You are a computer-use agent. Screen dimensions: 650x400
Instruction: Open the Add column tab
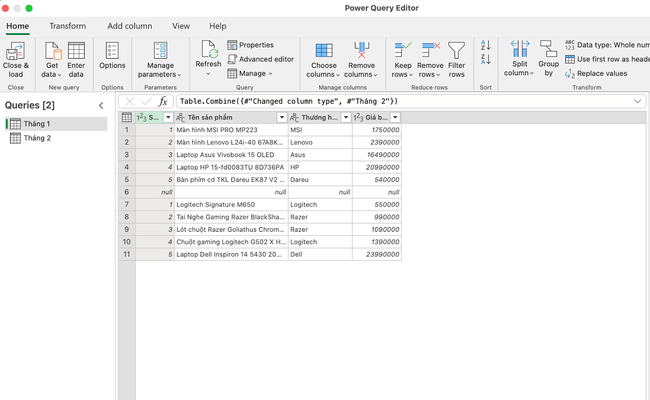pos(129,26)
